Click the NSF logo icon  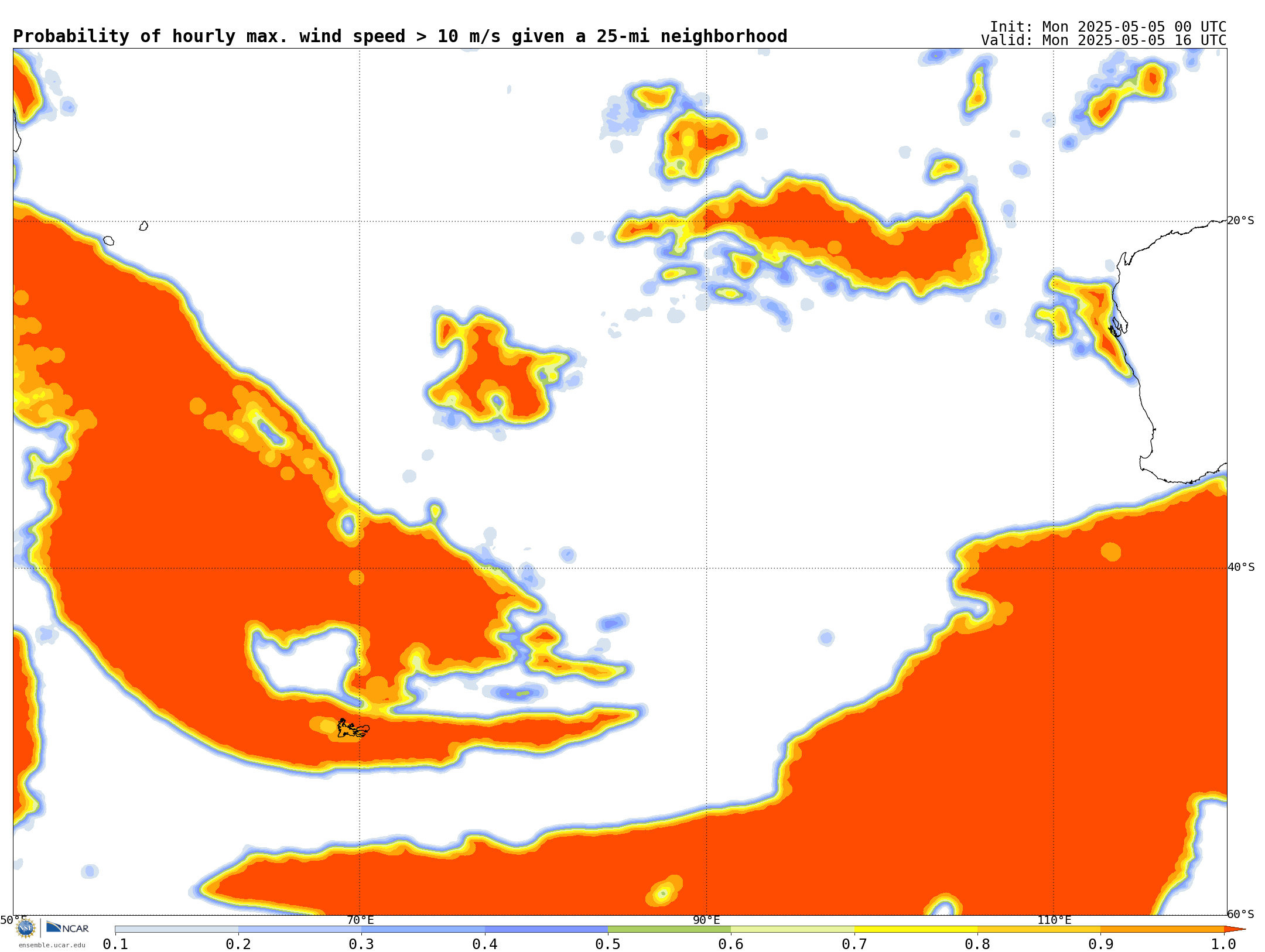pyautogui.click(x=26, y=928)
